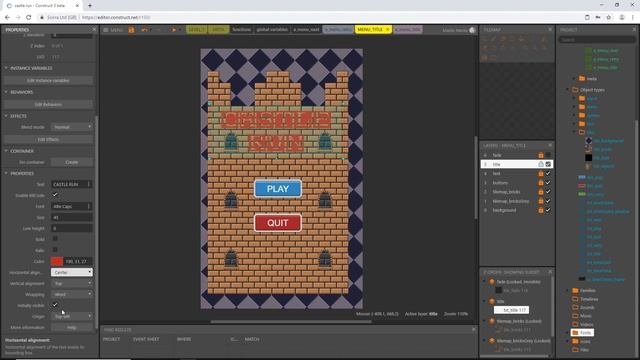
Task: Switch to the functions tab
Action: (x=242, y=30)
